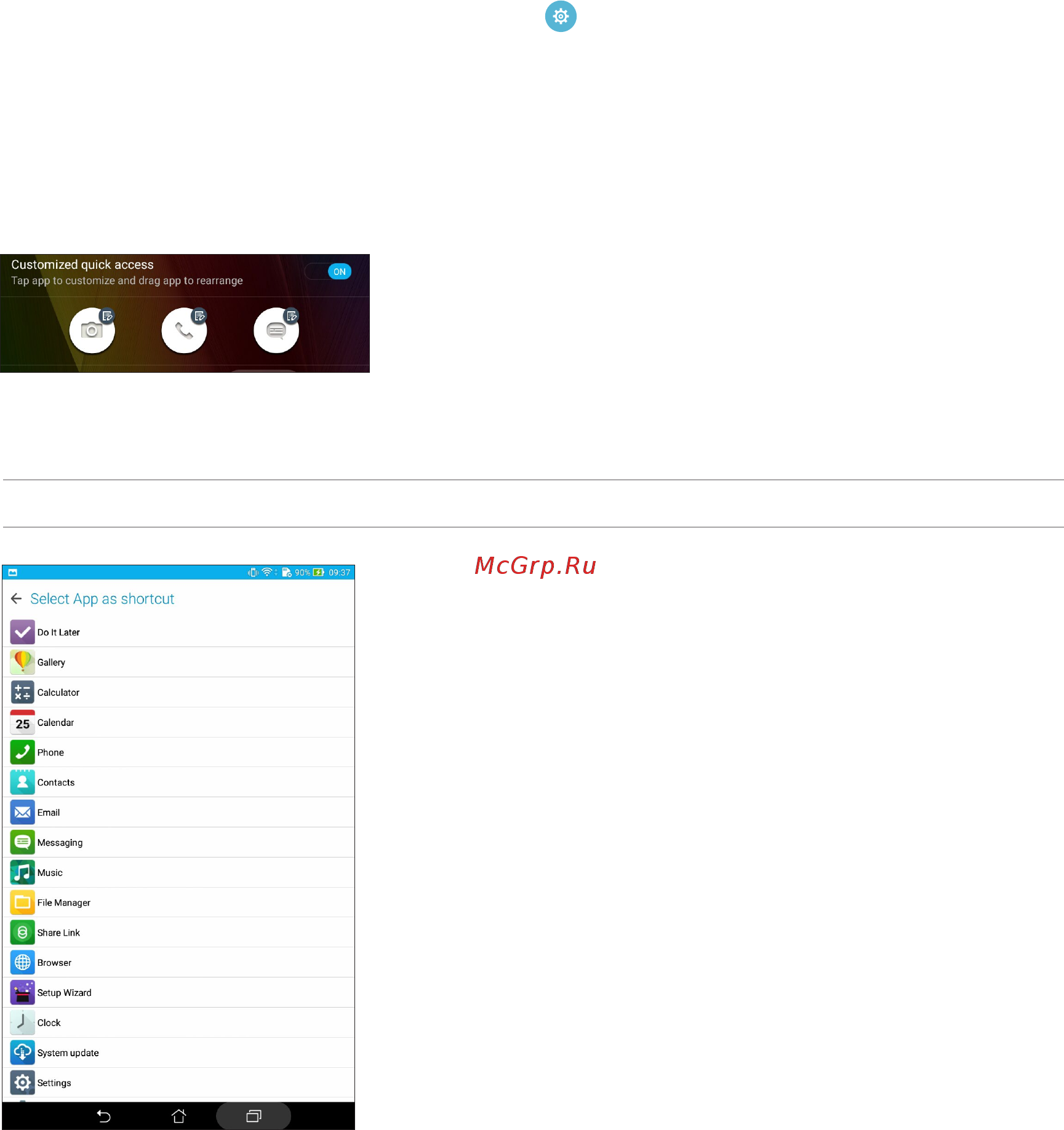Select the Calendar app icon
The height and width of the screenshot is (1130, 1064).
tap(23, 722)
